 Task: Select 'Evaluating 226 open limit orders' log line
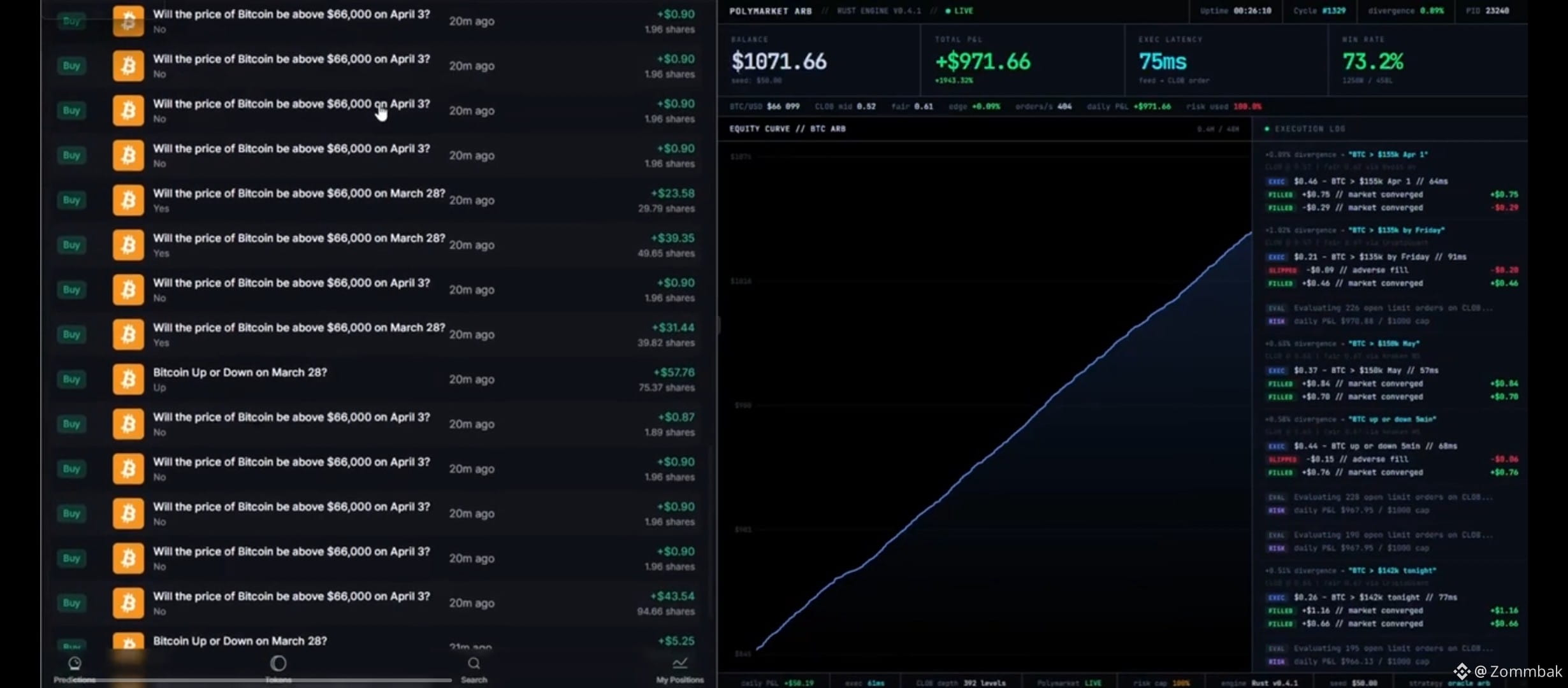pyautogui.click(x=1393, y=308)
